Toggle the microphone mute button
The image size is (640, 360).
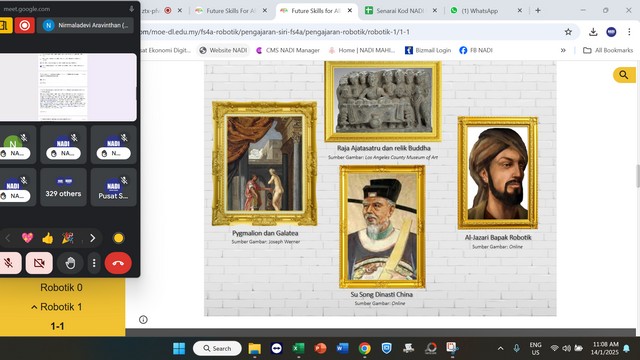pos(9,263)
